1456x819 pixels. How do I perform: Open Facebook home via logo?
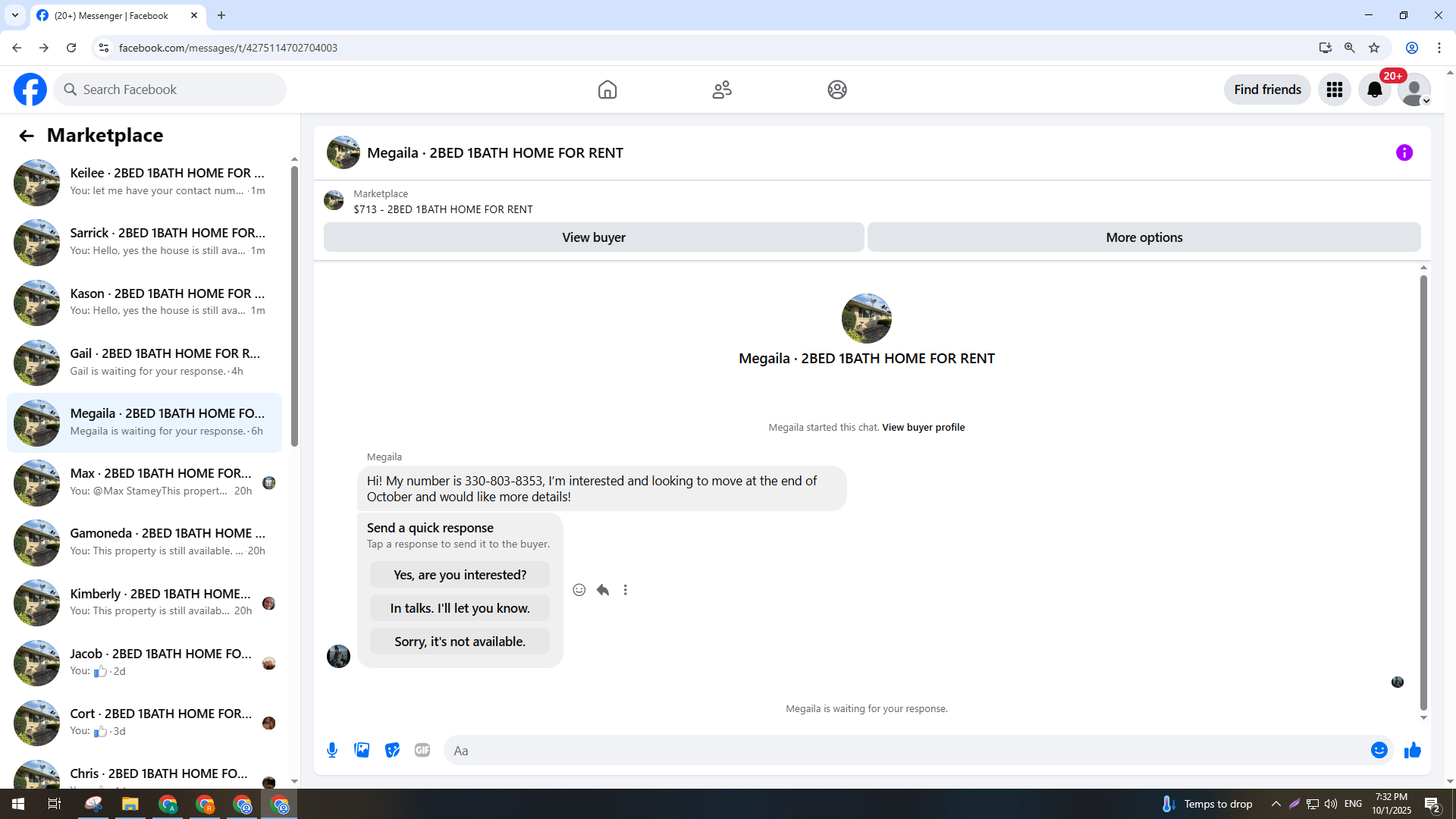coord(30,89)
